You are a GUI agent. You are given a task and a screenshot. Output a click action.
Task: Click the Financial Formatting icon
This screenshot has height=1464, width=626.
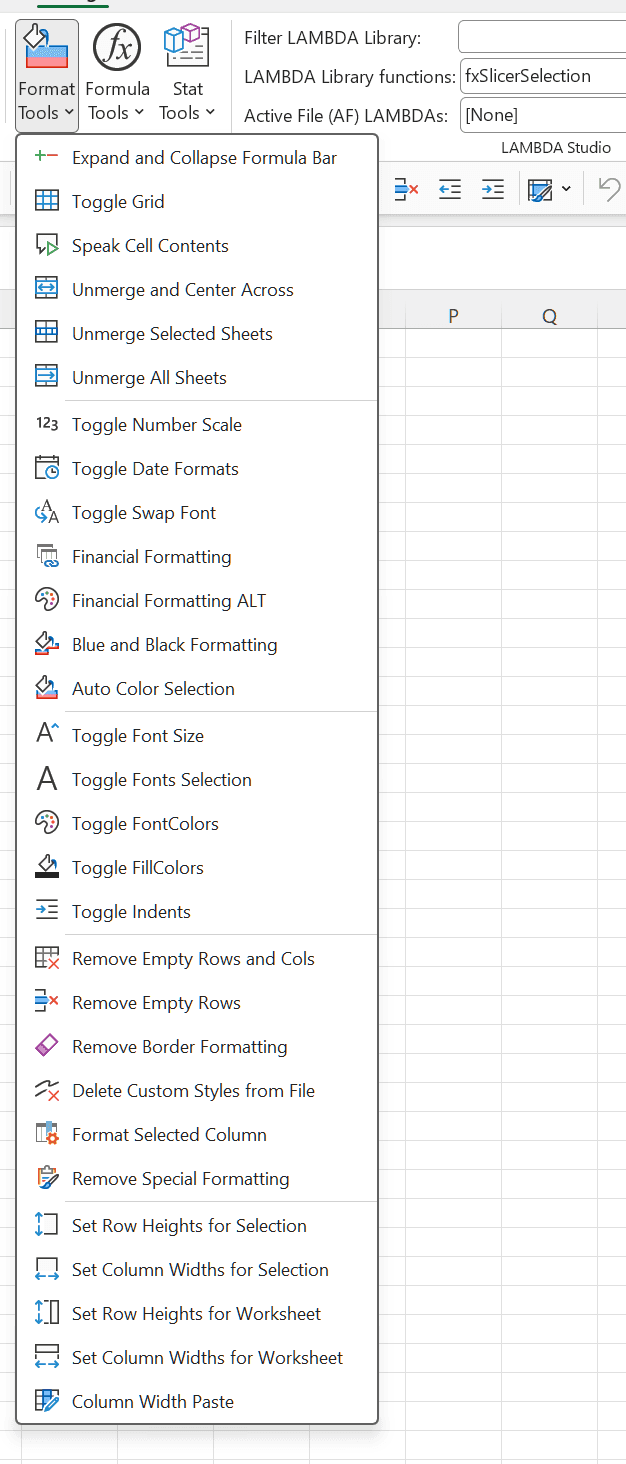pos(47,556)
